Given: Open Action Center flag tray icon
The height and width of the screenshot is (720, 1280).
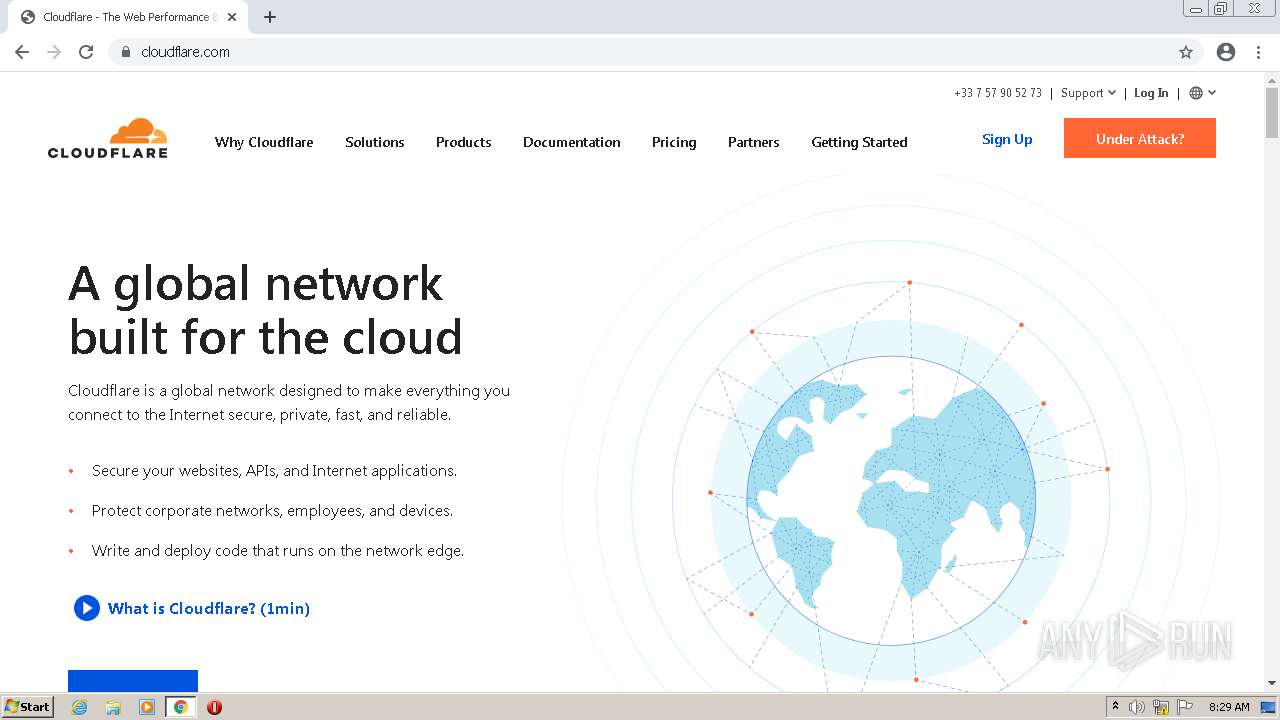Looking at the screenshot, I should coord(1185,707).
